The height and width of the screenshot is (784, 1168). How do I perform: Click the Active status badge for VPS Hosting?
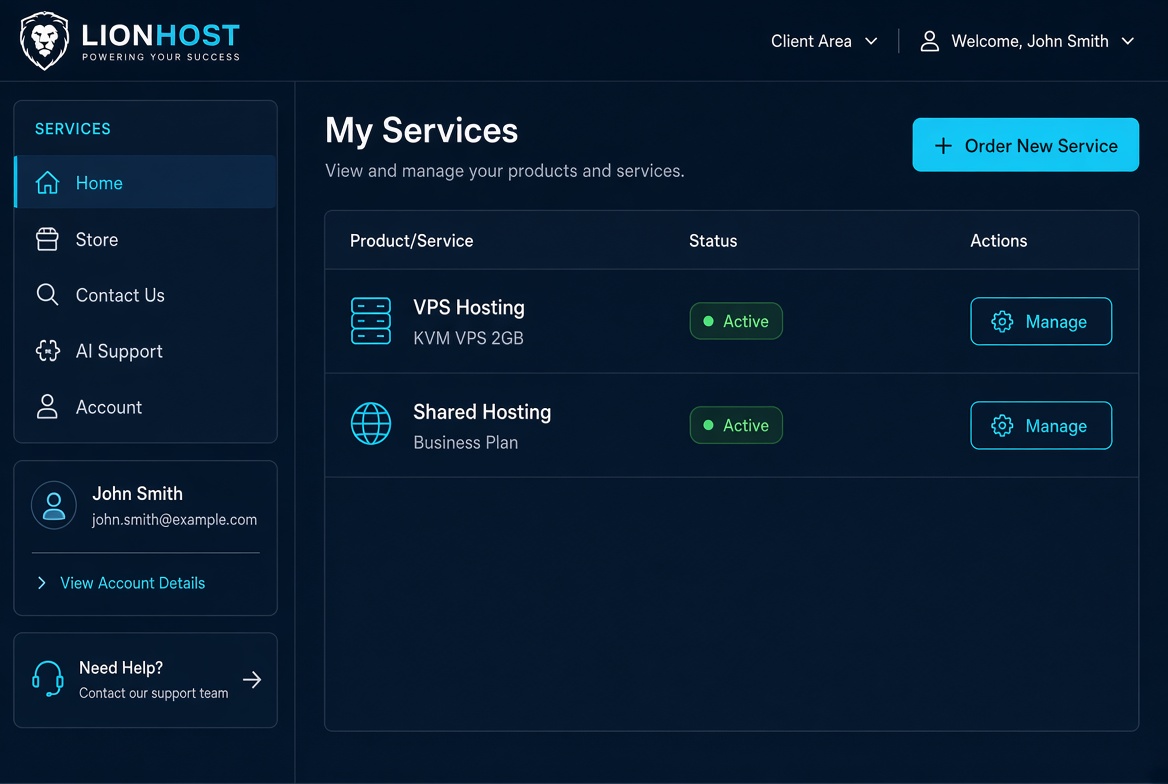[736, 321]
